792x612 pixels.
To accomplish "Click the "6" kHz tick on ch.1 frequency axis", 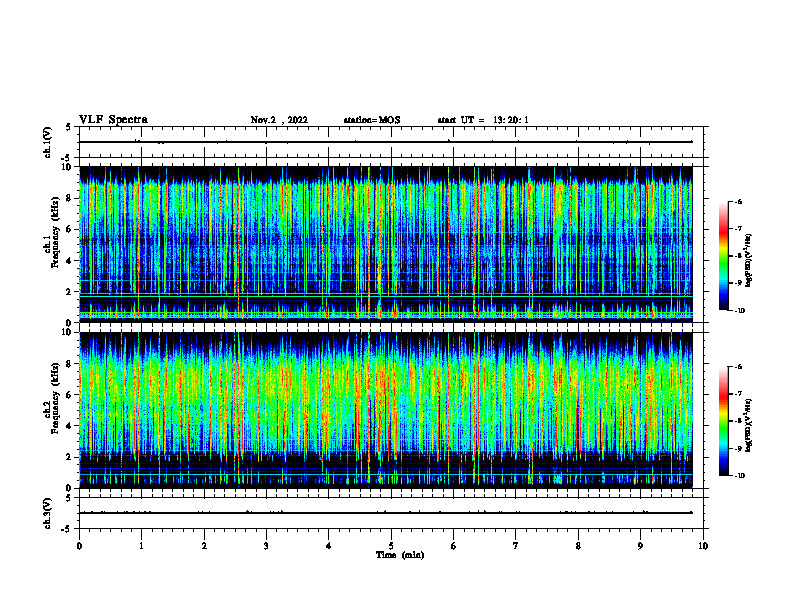I will 70,229.
